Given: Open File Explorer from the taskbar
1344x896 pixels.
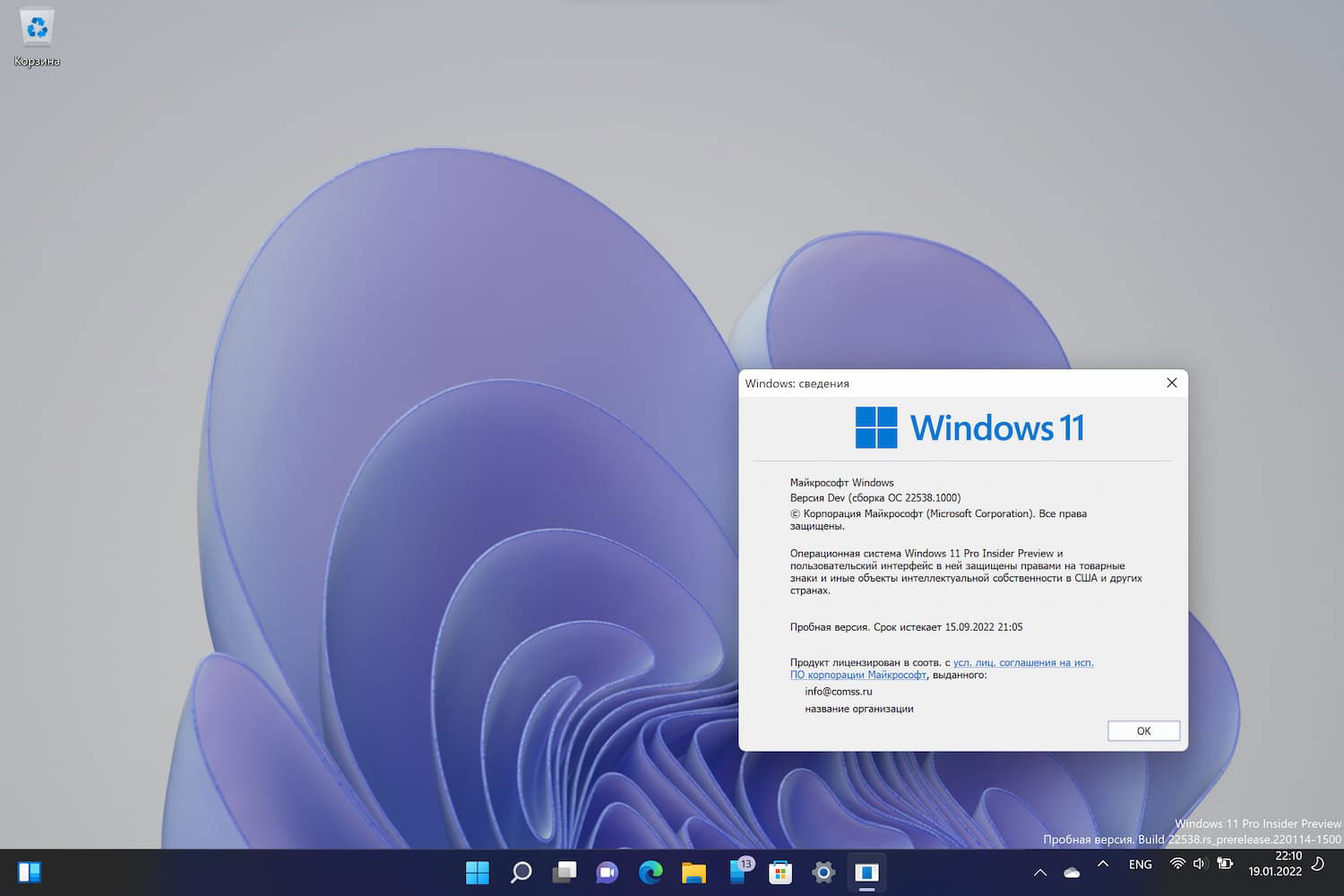Looking at the screenshot, I should 694,871.
